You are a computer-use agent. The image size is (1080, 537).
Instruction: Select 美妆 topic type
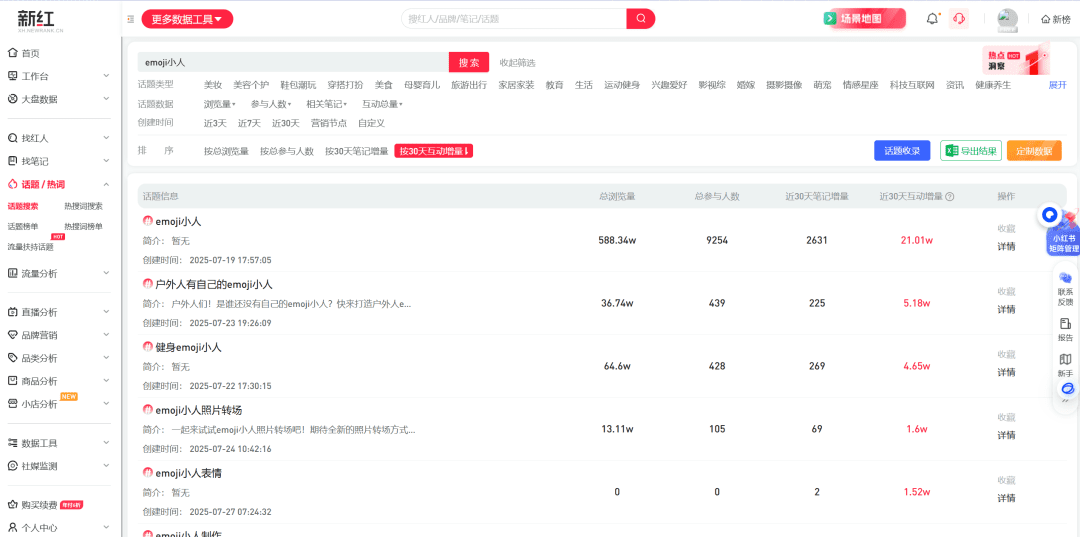[x=213, y=85]
